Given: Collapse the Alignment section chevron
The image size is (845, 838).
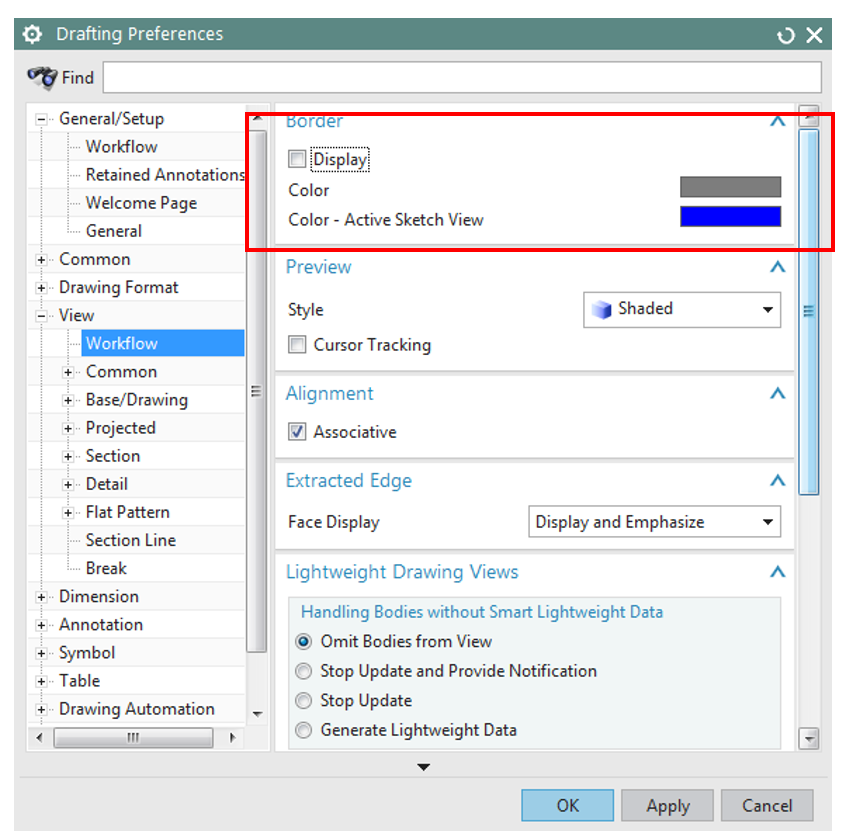Looking at the screenshot, I should click(x=777, y=393).
